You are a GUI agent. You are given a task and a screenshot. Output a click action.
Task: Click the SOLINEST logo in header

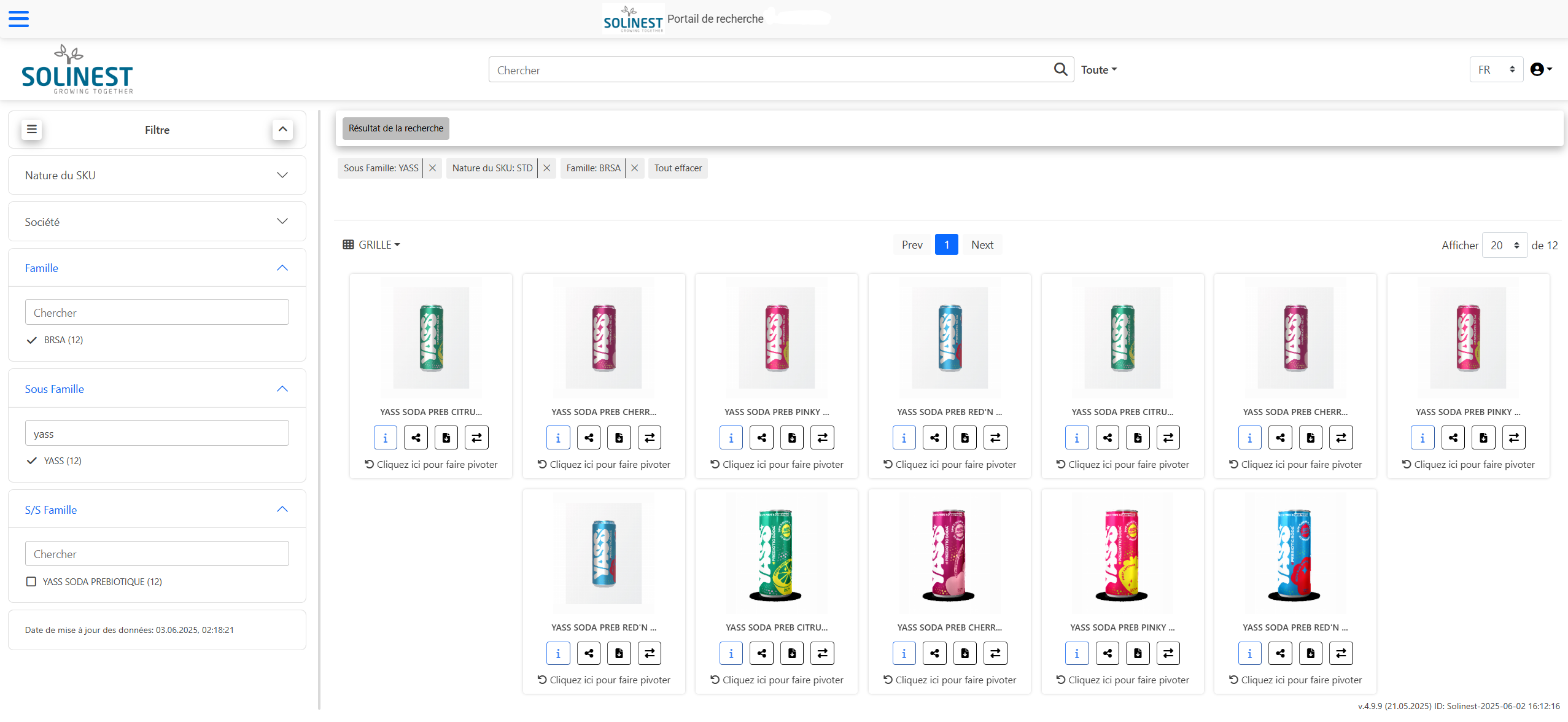pos(77,69)
